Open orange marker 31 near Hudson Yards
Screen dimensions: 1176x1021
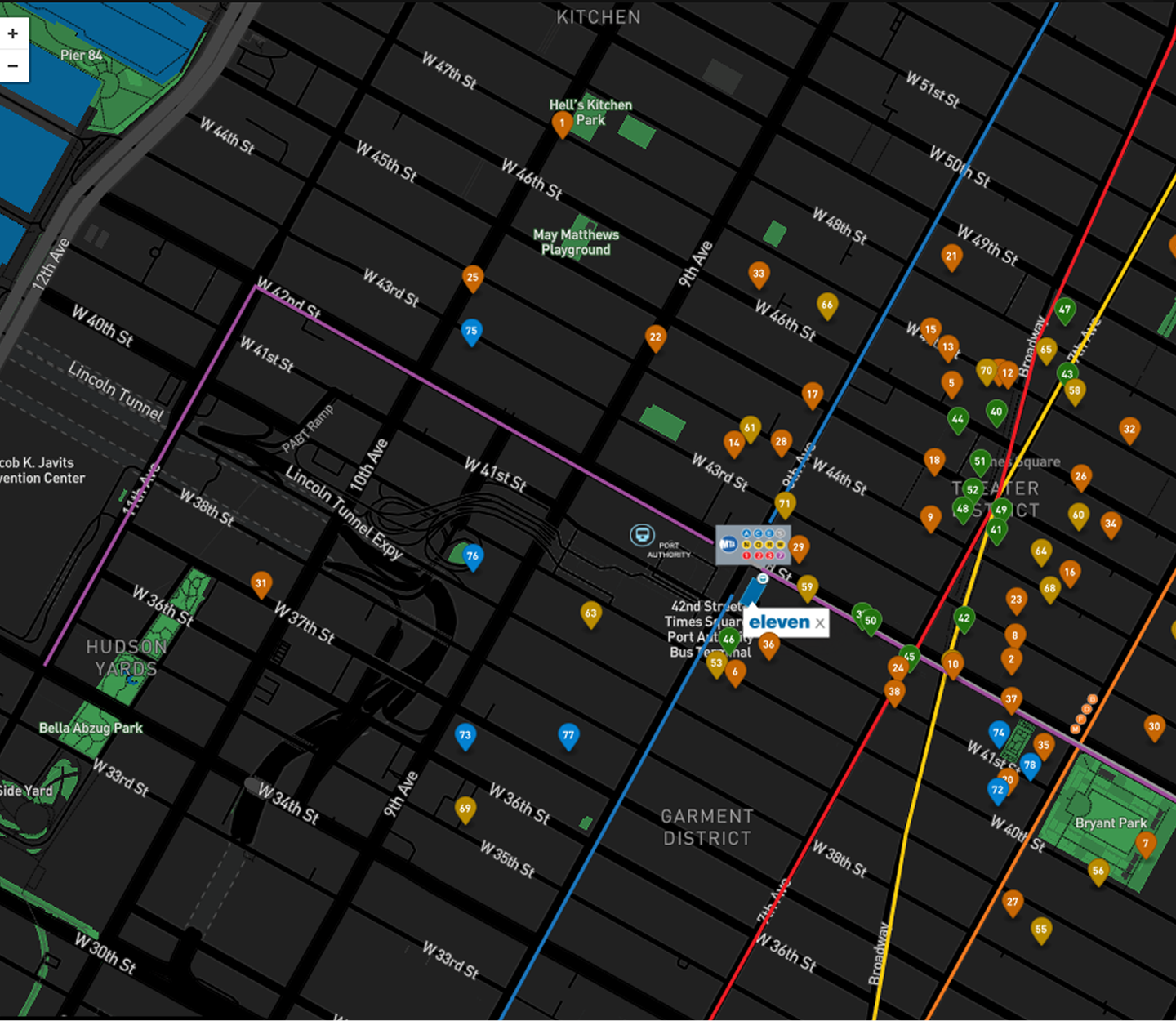pos(261,584)
